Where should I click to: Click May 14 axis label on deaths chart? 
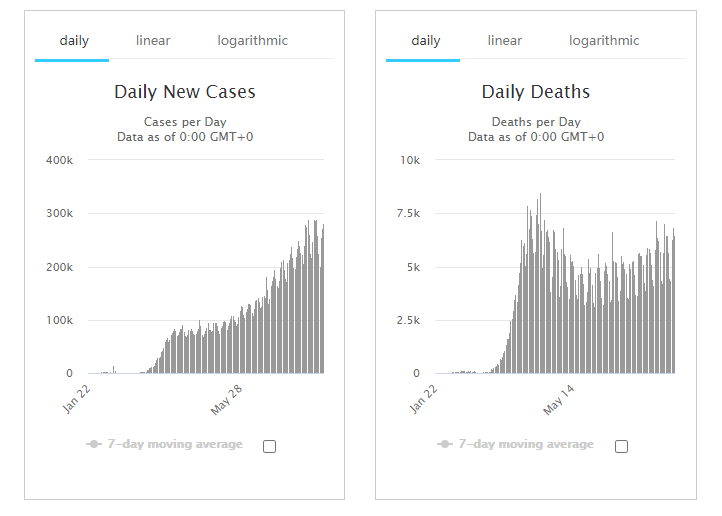pos(559,400)
